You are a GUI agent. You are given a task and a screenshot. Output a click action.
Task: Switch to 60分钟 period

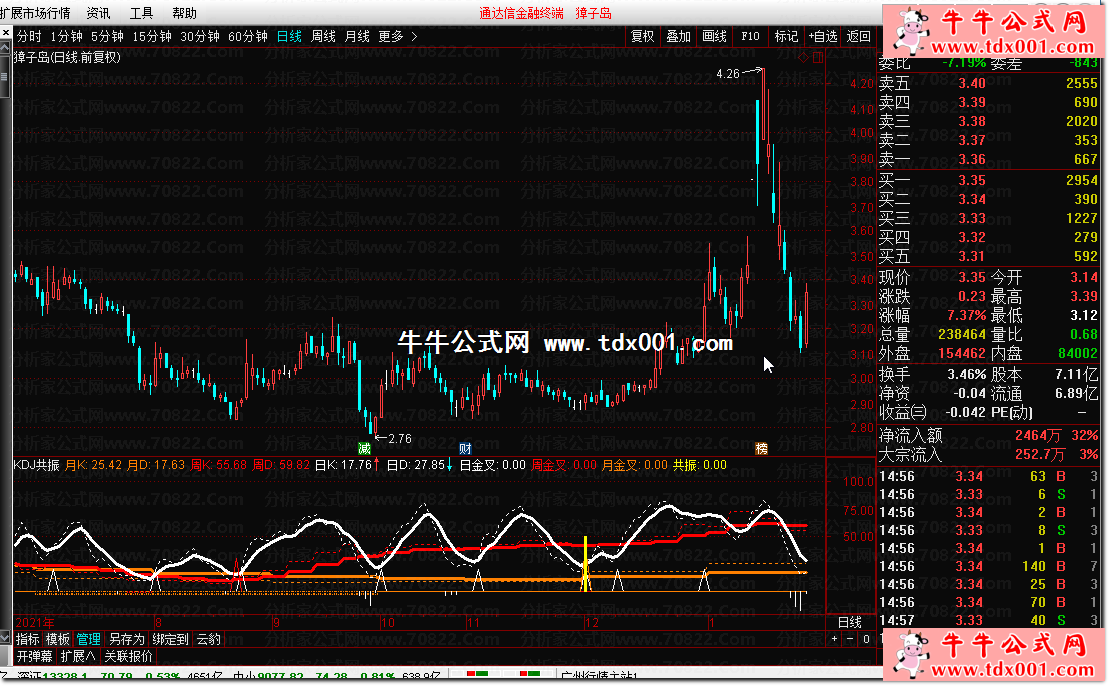click(x=248, y=36)
